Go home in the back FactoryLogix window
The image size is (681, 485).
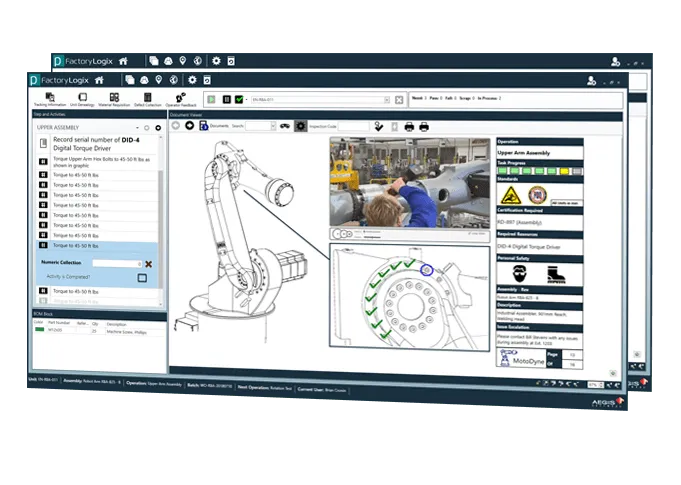coord(123,61)
